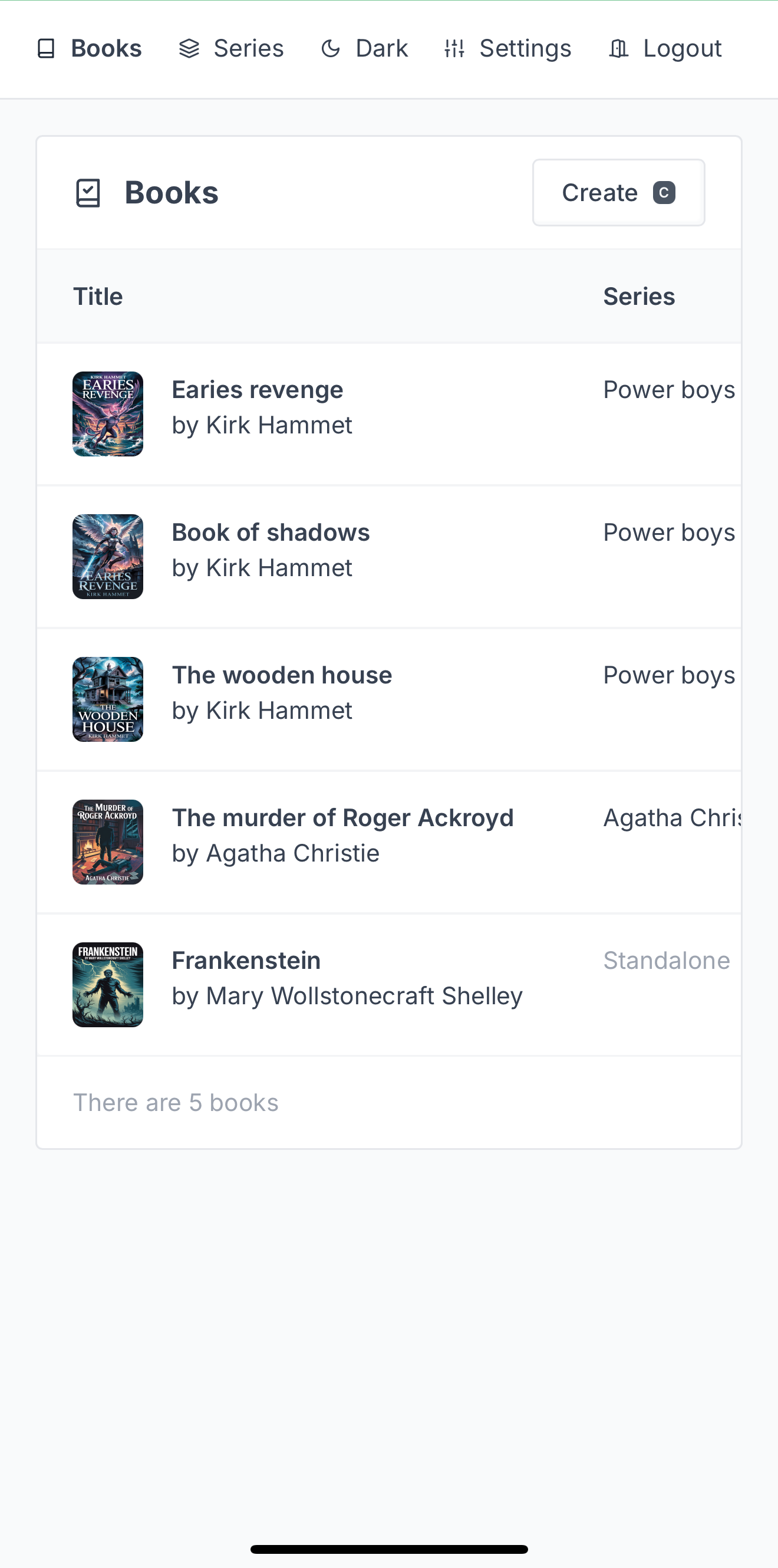Click the book icon in the navigation bar
The image size is (778, 1568).
[x=46, y=49]
